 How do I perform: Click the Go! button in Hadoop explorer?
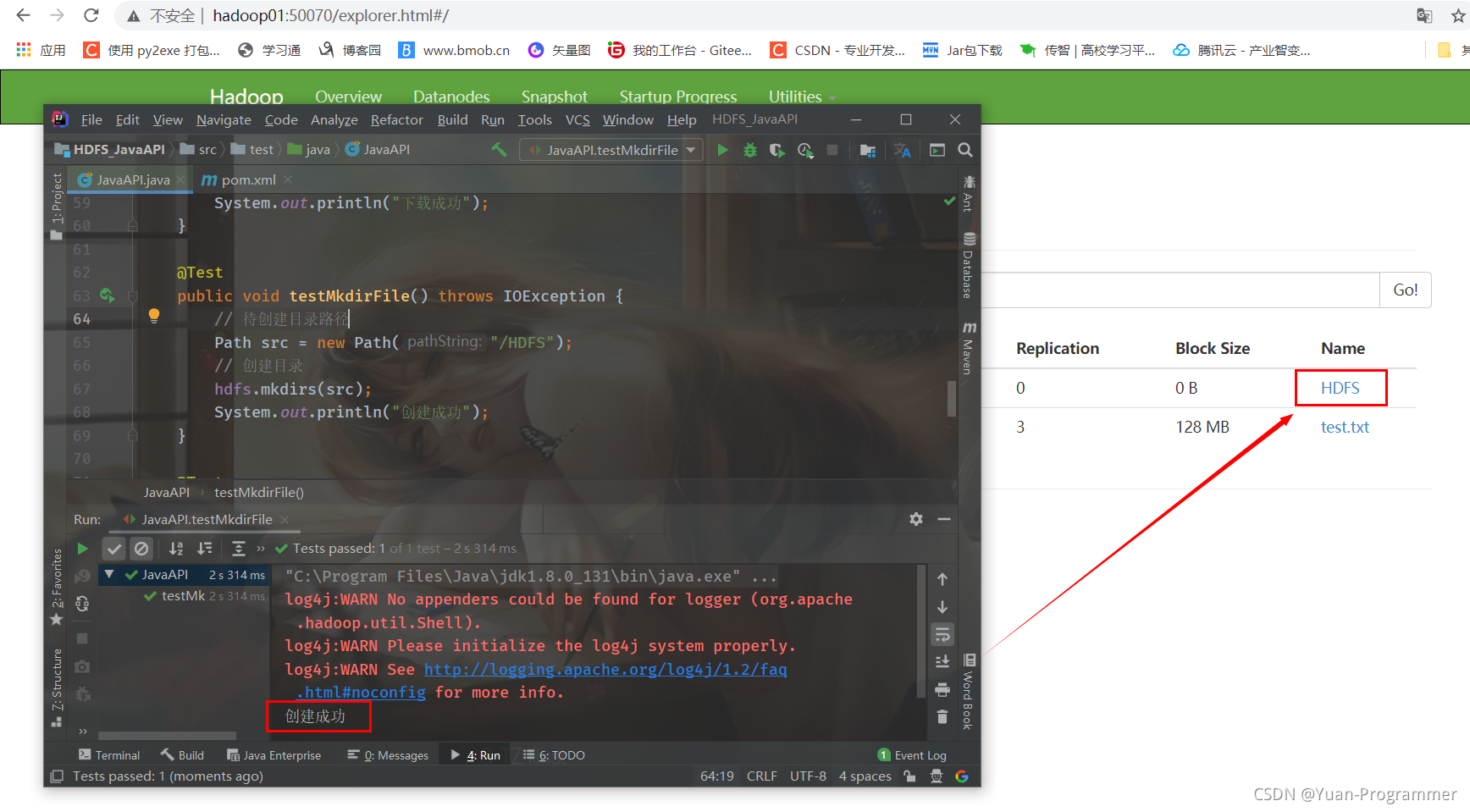(1406, 290)
